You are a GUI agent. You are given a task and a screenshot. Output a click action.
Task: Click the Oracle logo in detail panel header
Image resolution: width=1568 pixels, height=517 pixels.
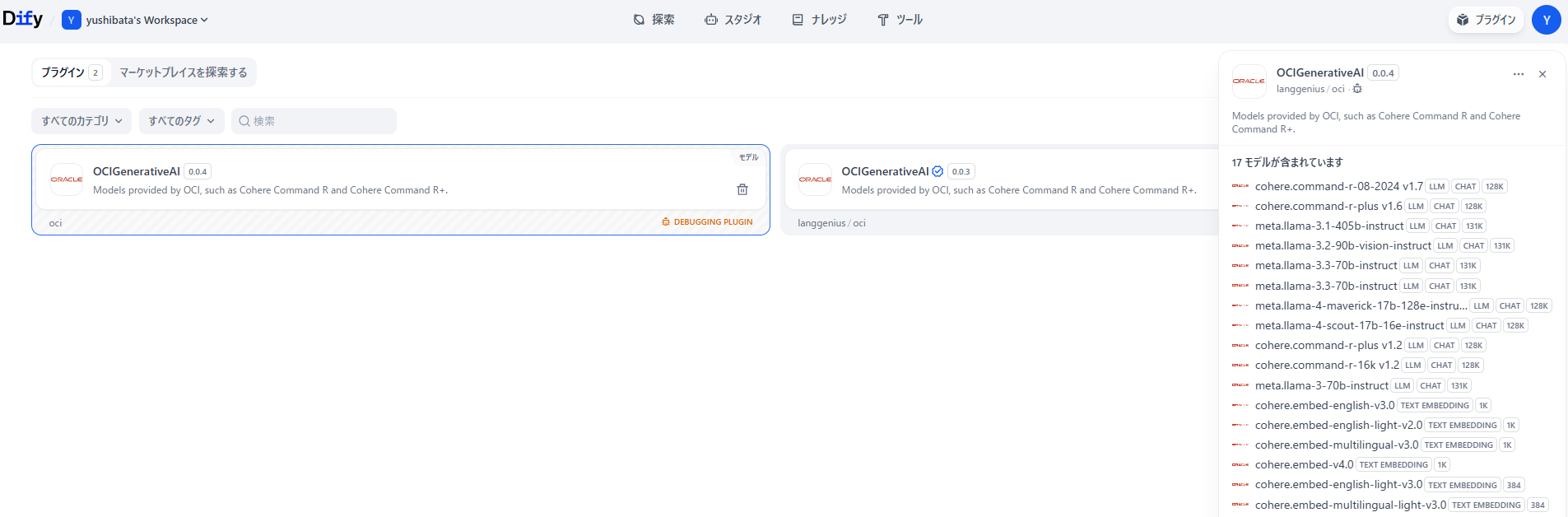[x=1249, y=82]
